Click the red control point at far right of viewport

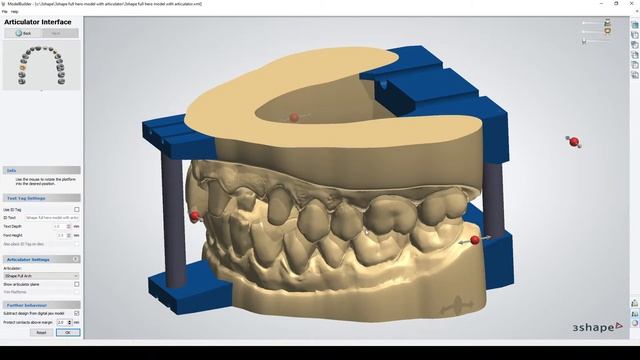tap(574, 142)
